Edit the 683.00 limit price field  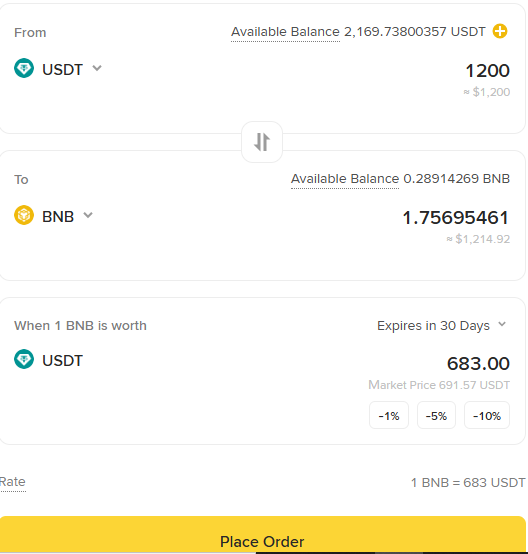(478, 364)
